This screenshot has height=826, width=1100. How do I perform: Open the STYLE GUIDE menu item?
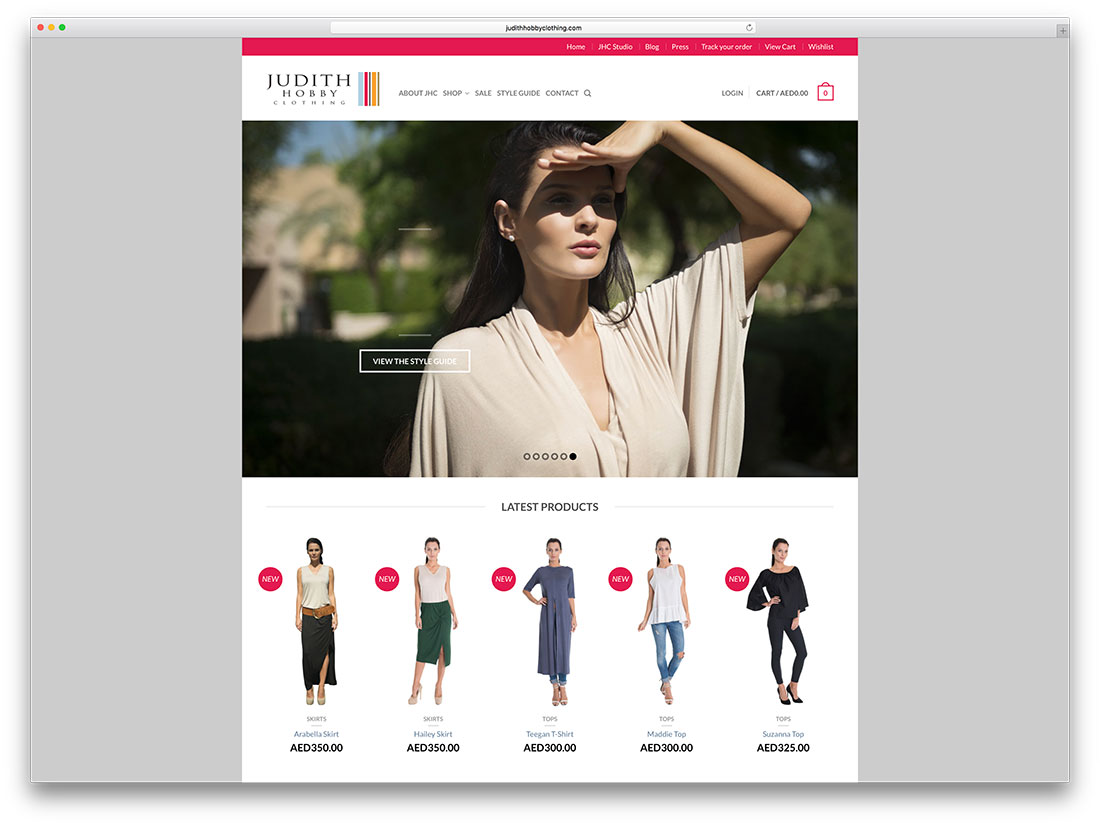(518, 93)
